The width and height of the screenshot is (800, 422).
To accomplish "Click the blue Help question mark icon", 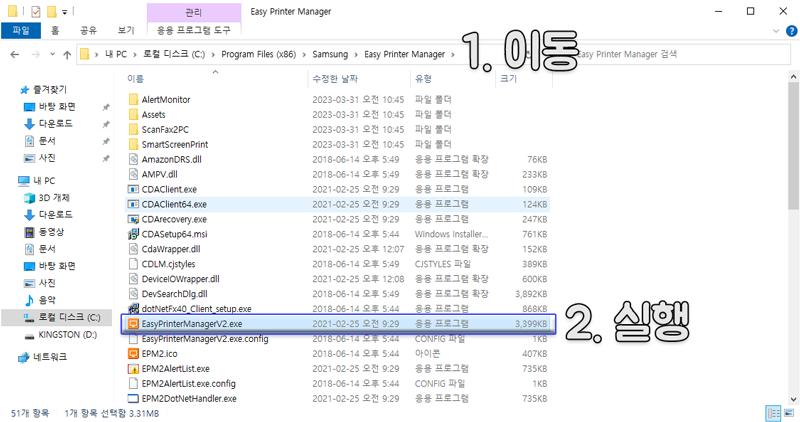I will pyautogui.click(x=791, y=31).
